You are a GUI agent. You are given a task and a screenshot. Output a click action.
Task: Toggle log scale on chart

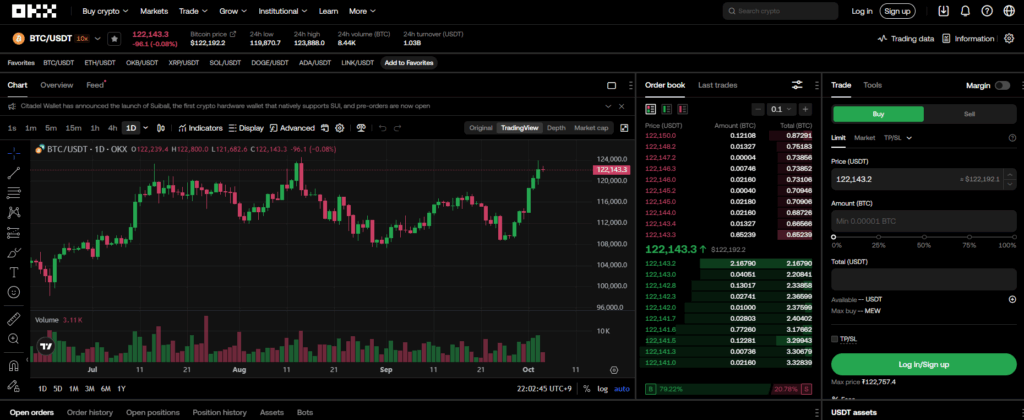coord(603,388)
